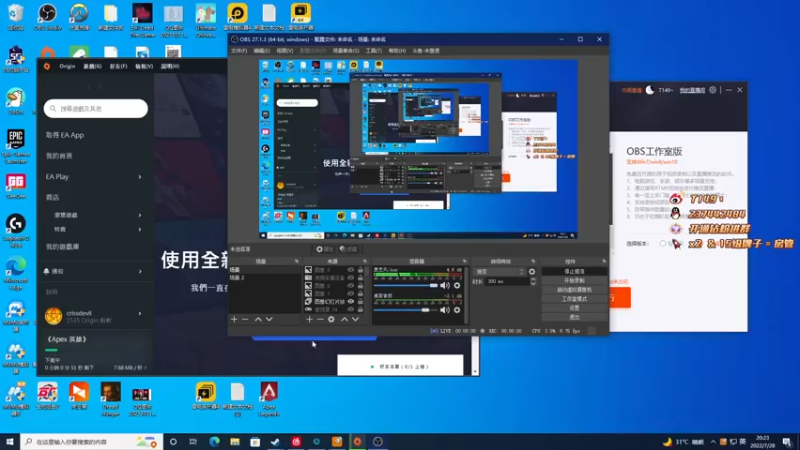This screenshot has height=450, width=800.
Task: Mute the 麦克风/Aux mixer channel
Action: pyautogui.click(x=445, y=286)
